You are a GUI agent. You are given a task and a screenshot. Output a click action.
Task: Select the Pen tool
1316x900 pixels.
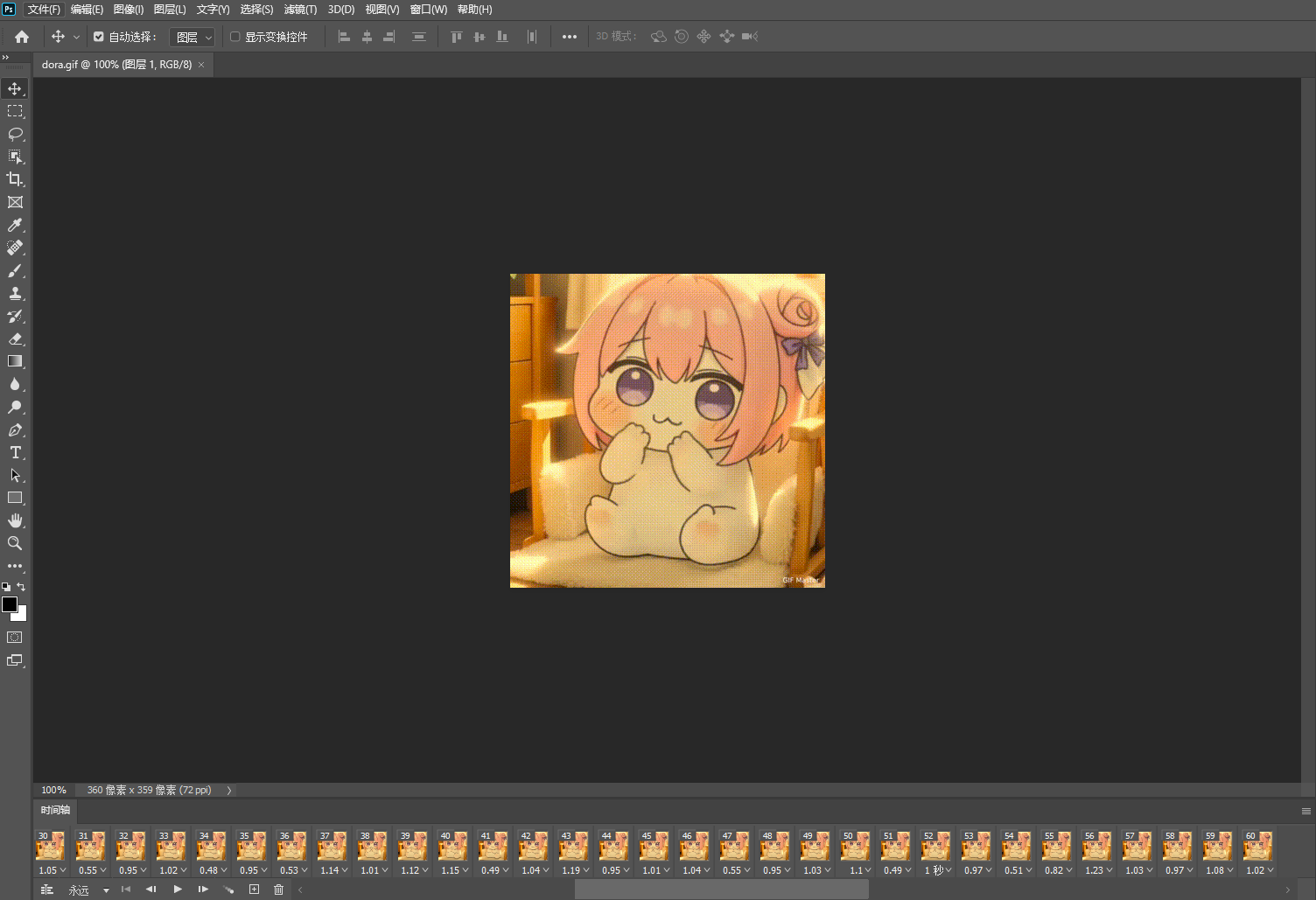(x=15, y=430)
